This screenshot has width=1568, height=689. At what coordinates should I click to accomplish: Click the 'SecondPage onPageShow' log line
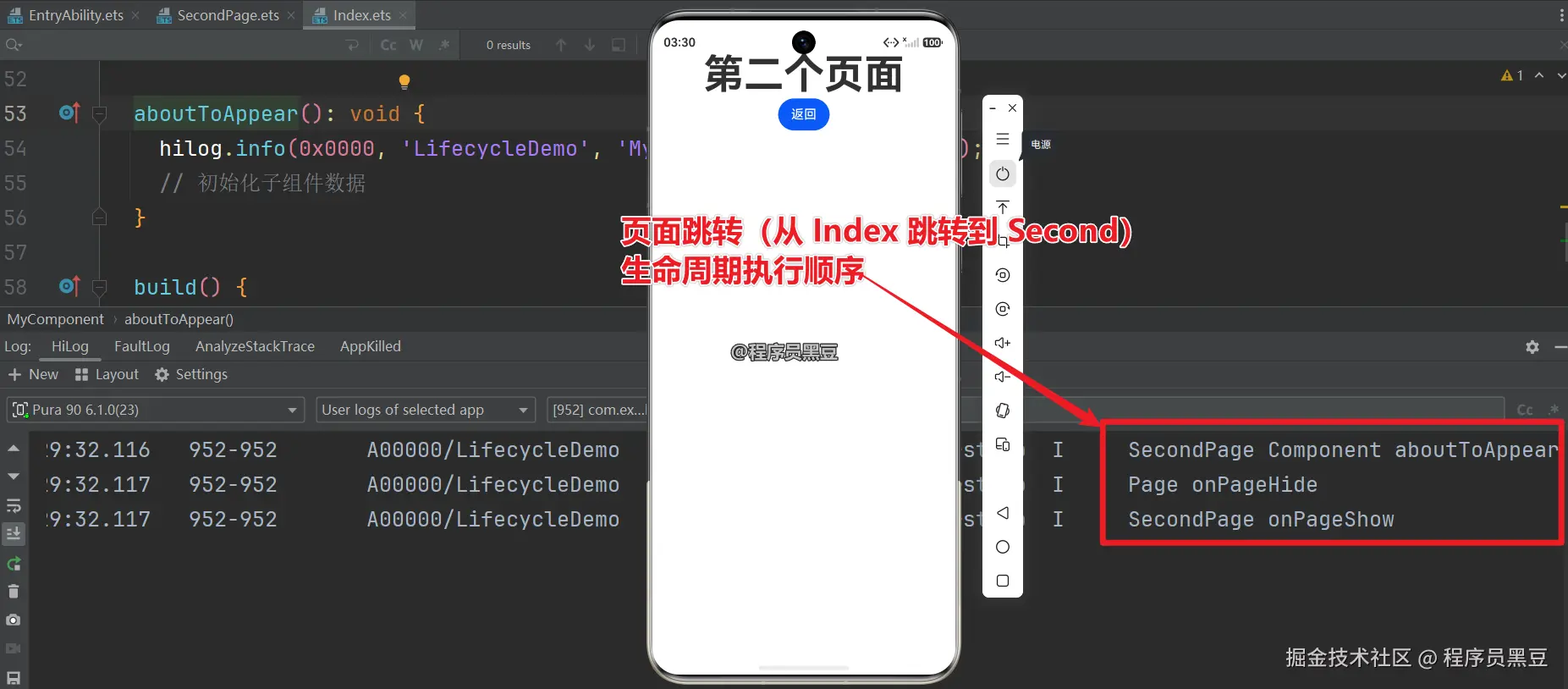[1261, 520]
